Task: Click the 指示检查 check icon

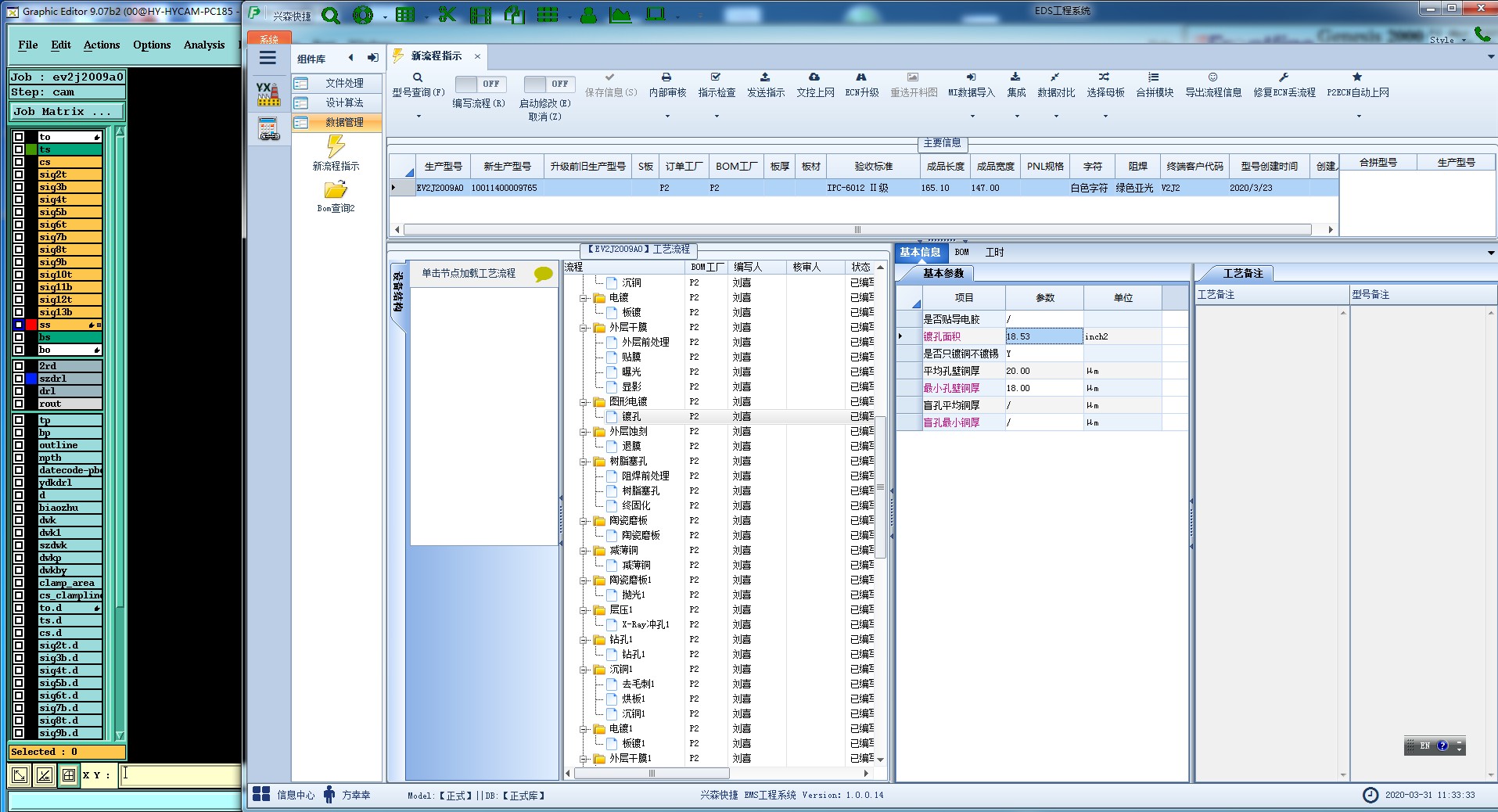Action: coord(716,77)
